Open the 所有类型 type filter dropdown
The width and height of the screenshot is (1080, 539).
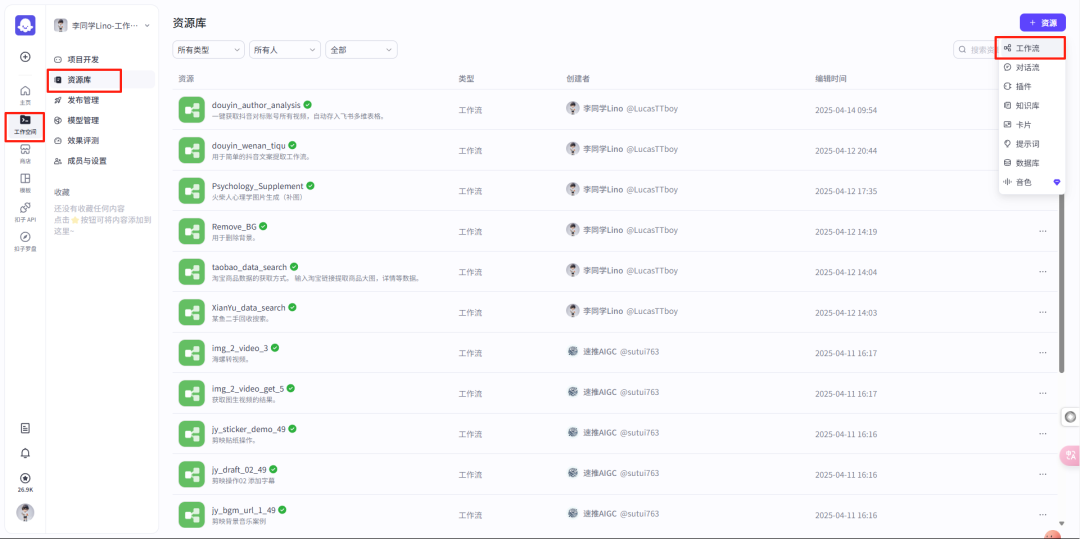click(208, 50)
